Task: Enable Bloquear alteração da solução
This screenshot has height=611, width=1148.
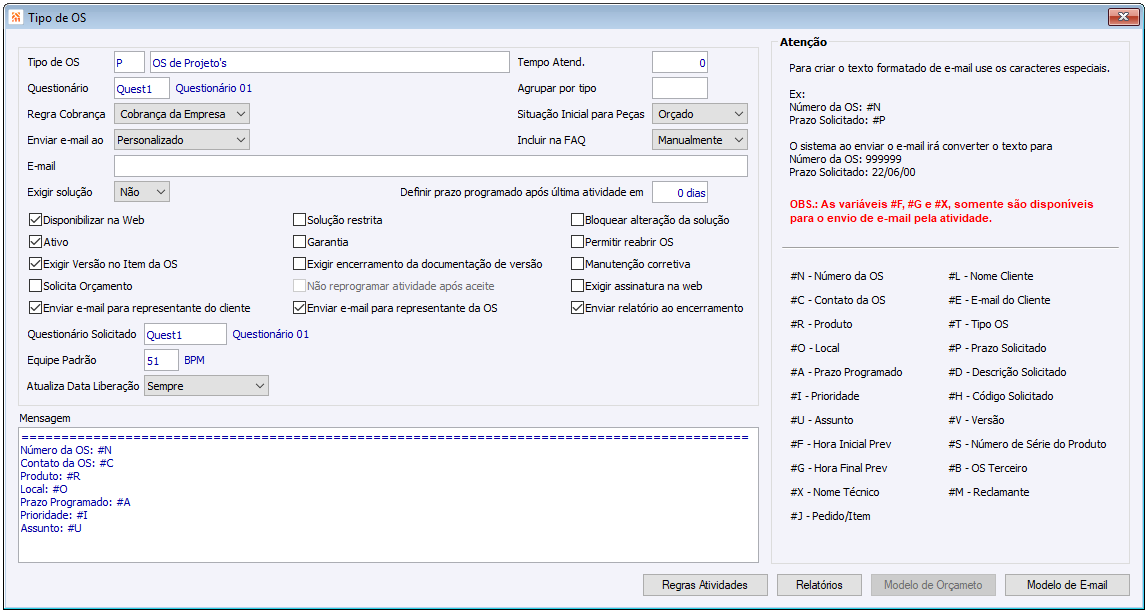Action: [x=577, y=220]
